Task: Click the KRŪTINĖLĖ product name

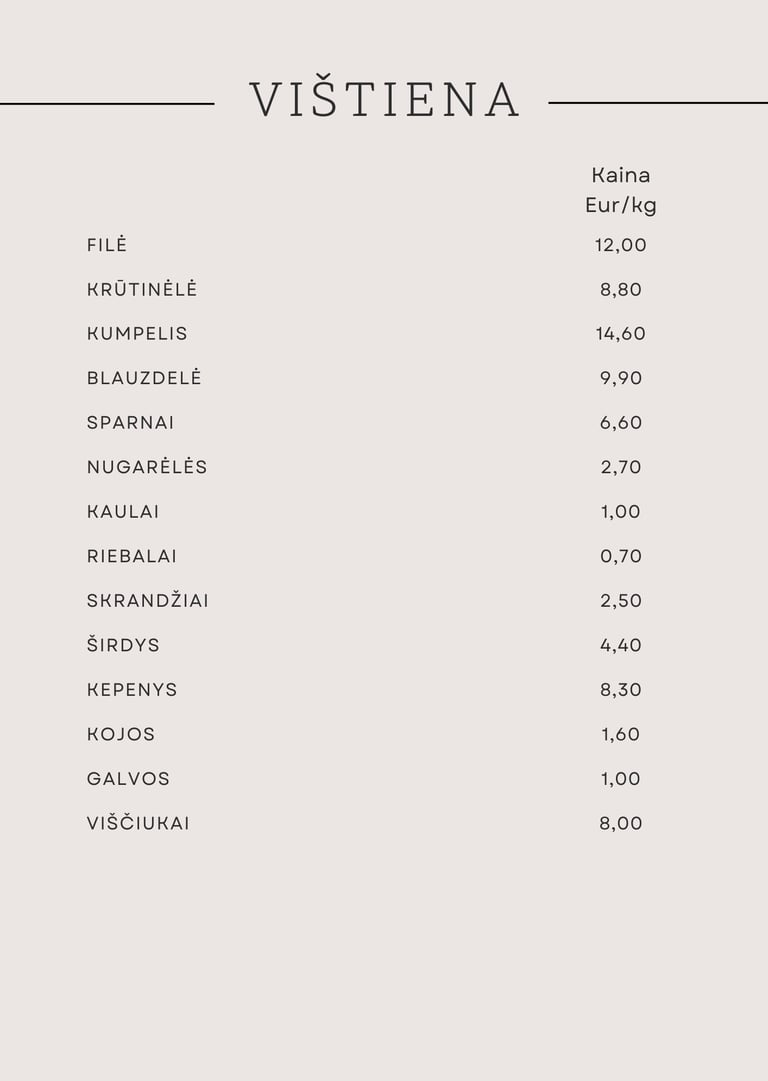Action: tap(142, 288)
